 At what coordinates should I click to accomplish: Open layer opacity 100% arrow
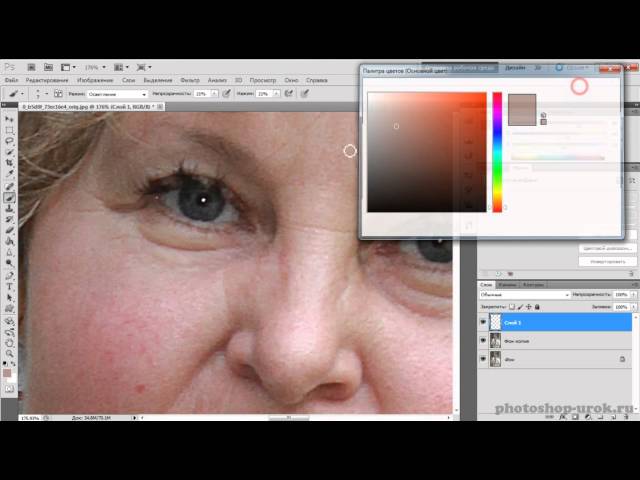pos(633,294)
